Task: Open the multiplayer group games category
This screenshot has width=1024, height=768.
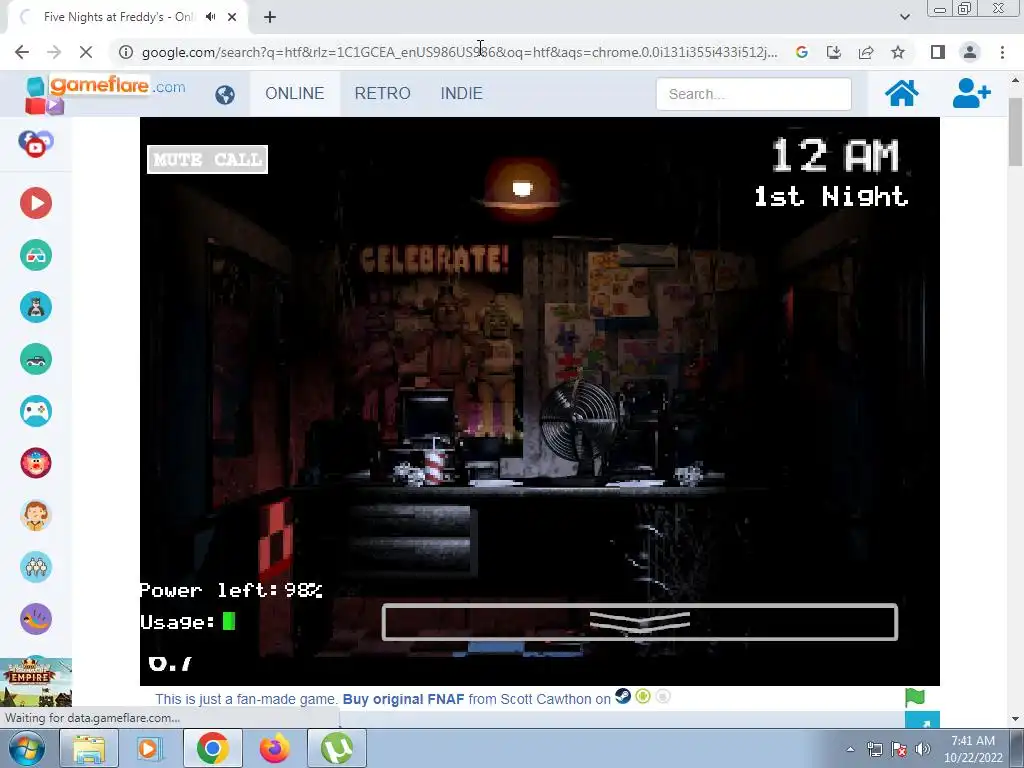Action: click(36, 567)
